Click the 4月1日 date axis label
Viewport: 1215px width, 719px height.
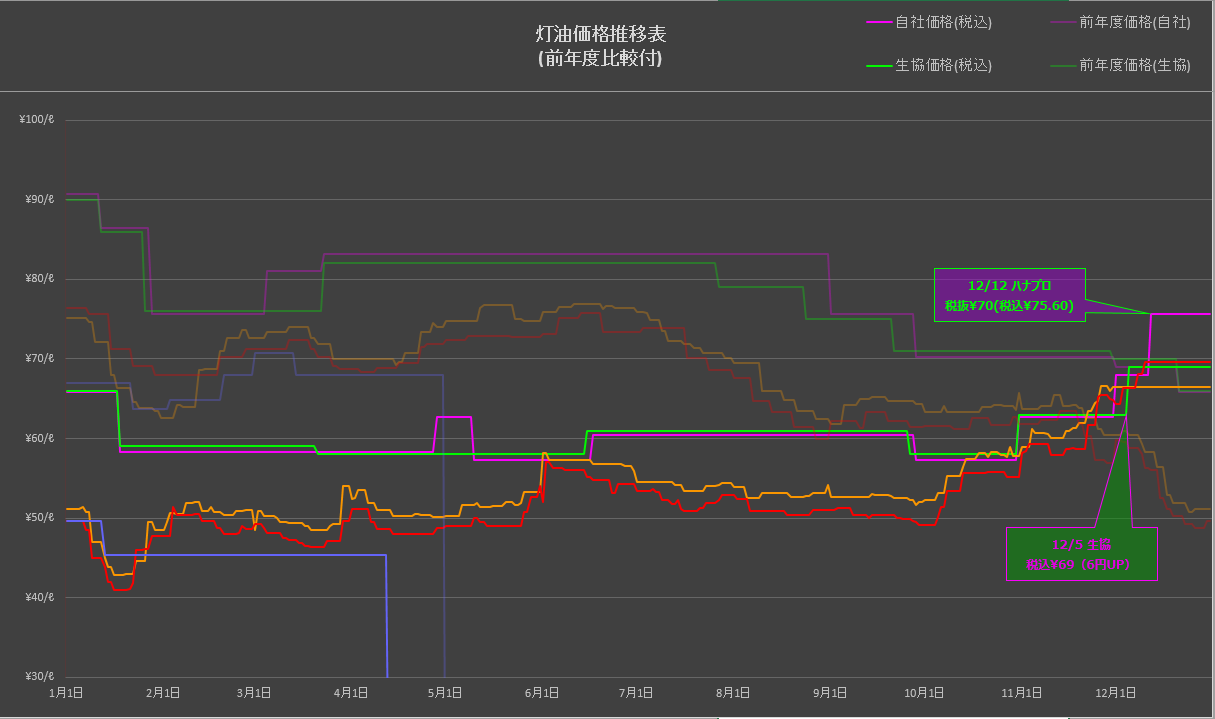tap(350, 692)
